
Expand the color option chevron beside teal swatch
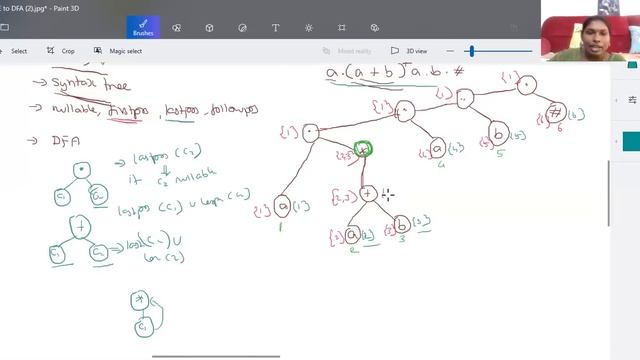click(616, 142)
